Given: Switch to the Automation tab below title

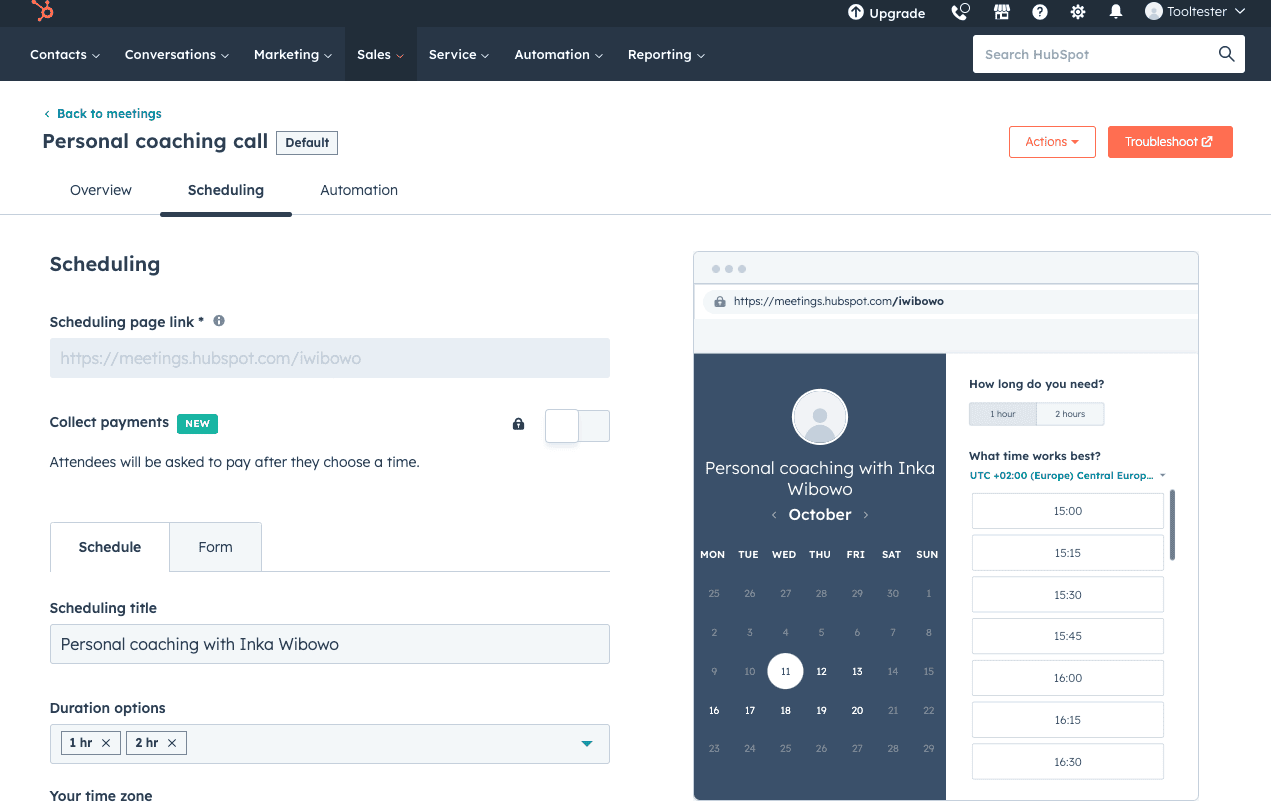Looking at the screenshot, I should pyautogui.click(x=359, y=190).
